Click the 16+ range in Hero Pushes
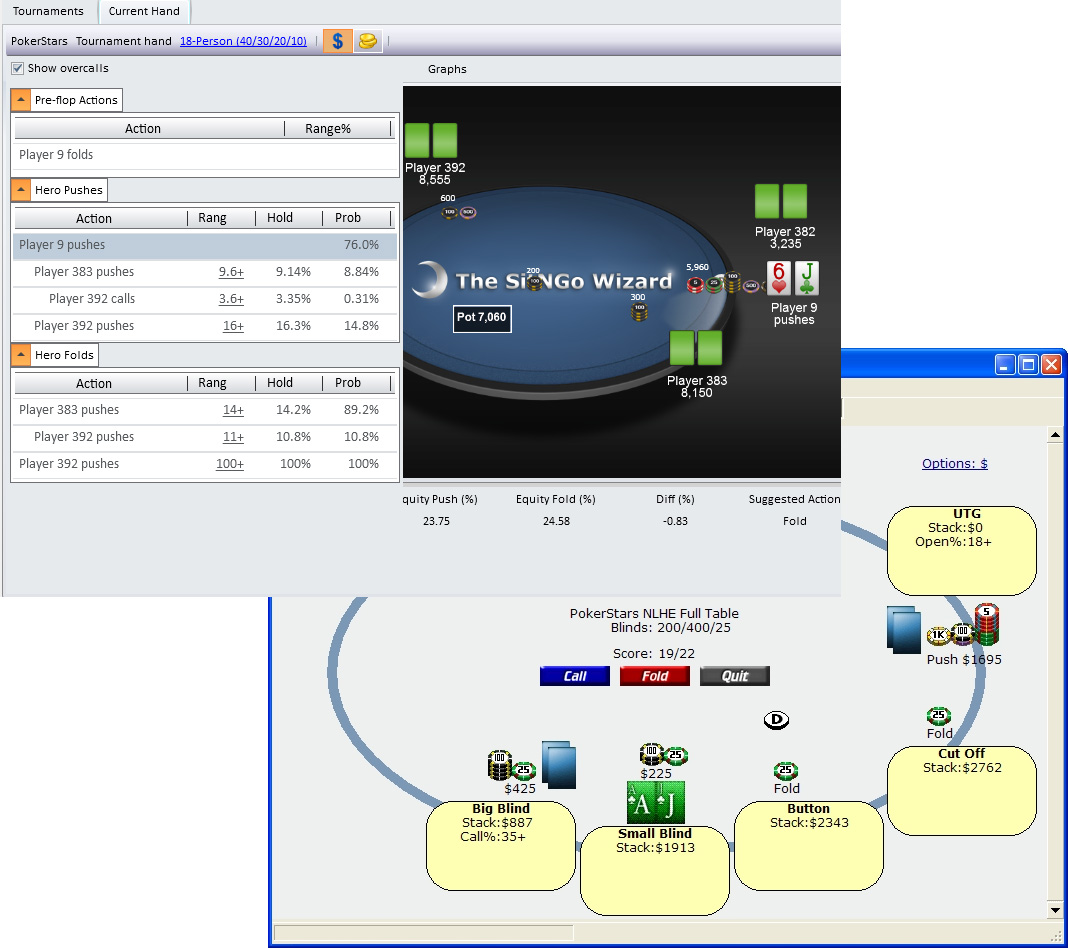The width and height of the screenshot is (1068, 948). [233, 326]
